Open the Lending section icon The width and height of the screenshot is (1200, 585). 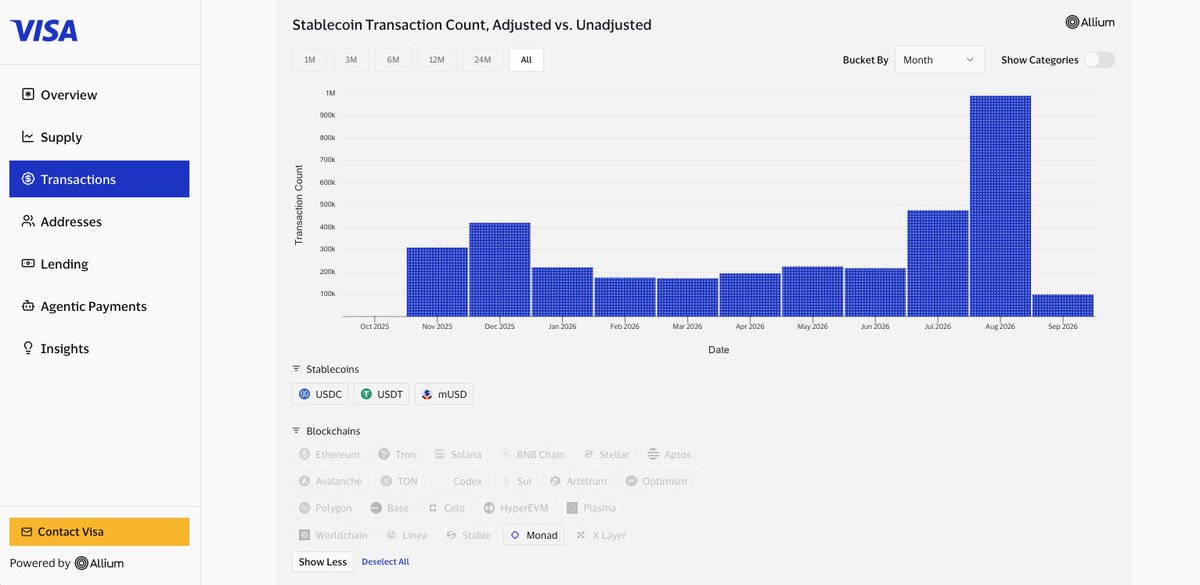click(x=28, y=264)
